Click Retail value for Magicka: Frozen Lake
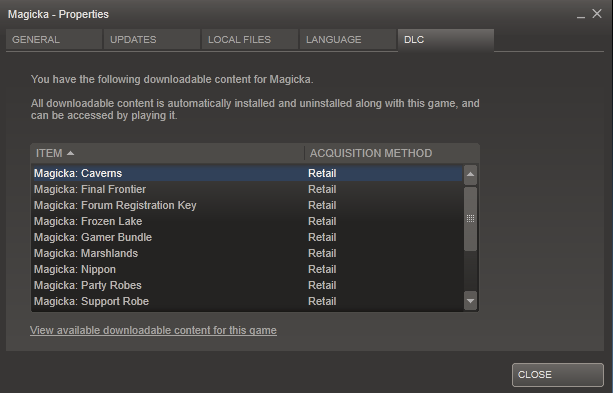 pyautogui.click(x=322, y=221)
